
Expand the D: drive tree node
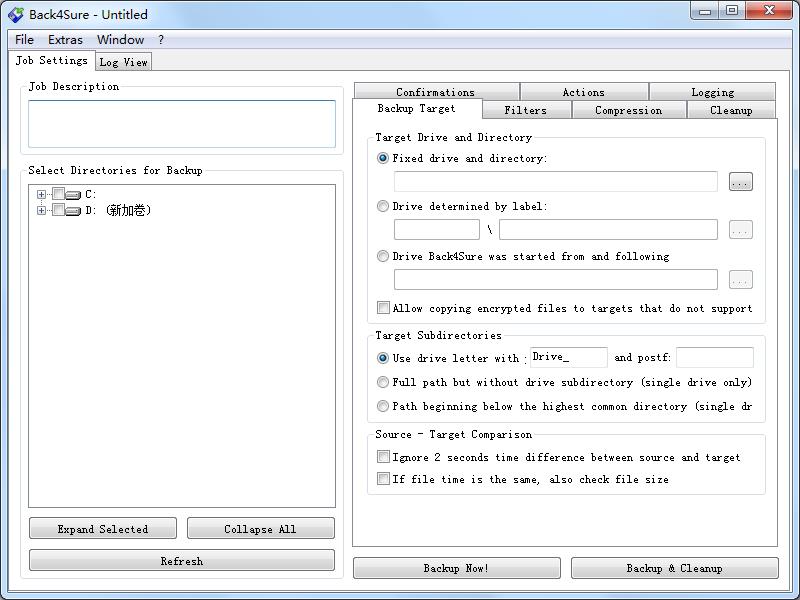point(41,210)
